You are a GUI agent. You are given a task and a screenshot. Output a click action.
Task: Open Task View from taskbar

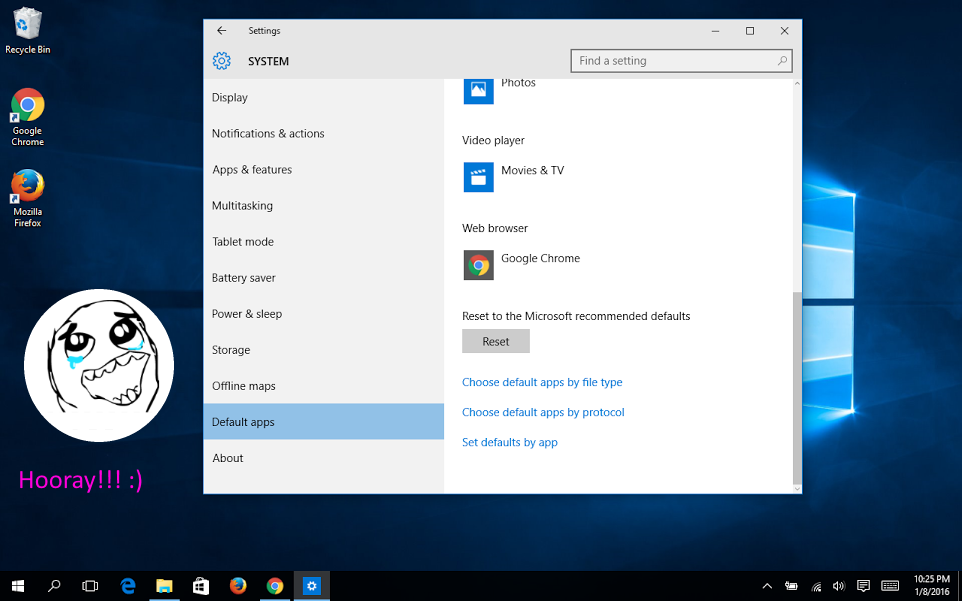click(90, 586)
